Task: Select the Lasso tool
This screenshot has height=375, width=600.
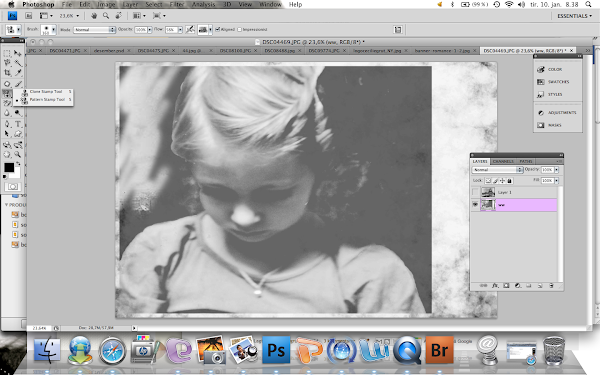Action: click(7, 63)
